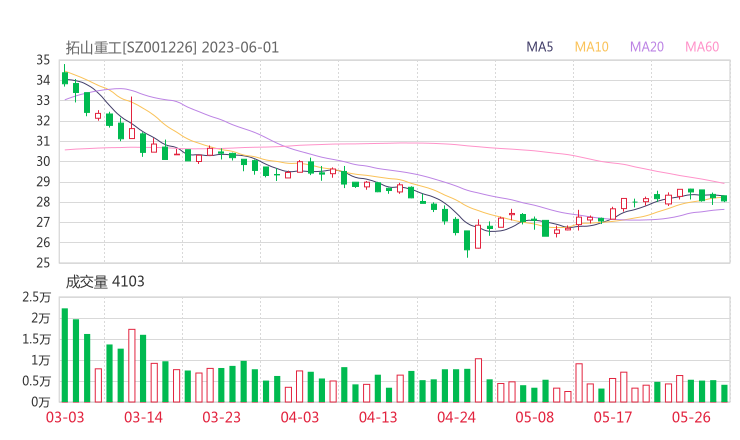
Task: Click the 1.5万 volume axis label
Action: coord(36,339)
